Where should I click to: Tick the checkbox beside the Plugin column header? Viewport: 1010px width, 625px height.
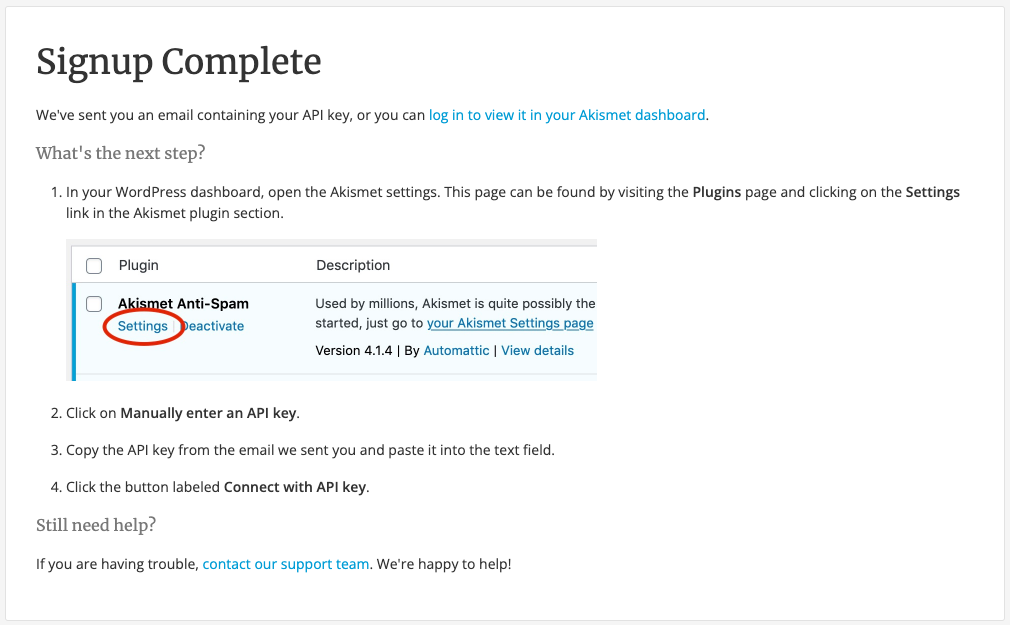94,265
